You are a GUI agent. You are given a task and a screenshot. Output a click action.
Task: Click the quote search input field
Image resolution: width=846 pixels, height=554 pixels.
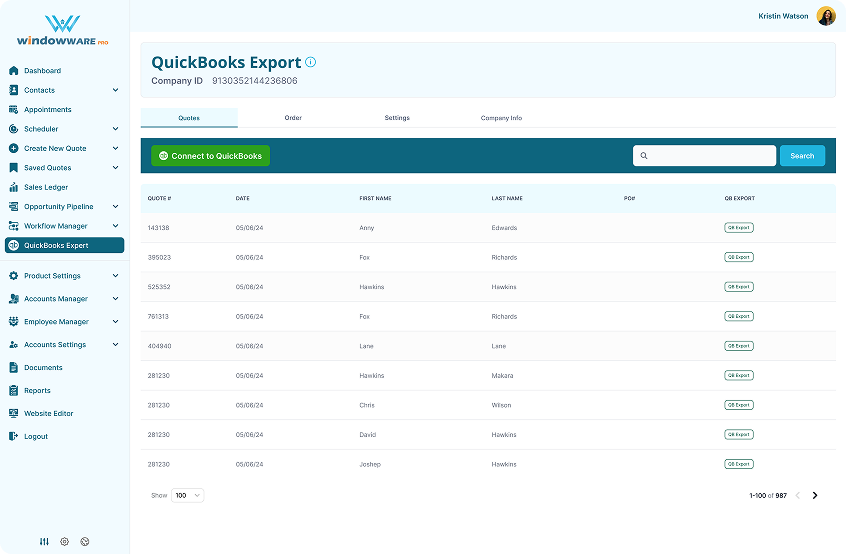[704, 156]
